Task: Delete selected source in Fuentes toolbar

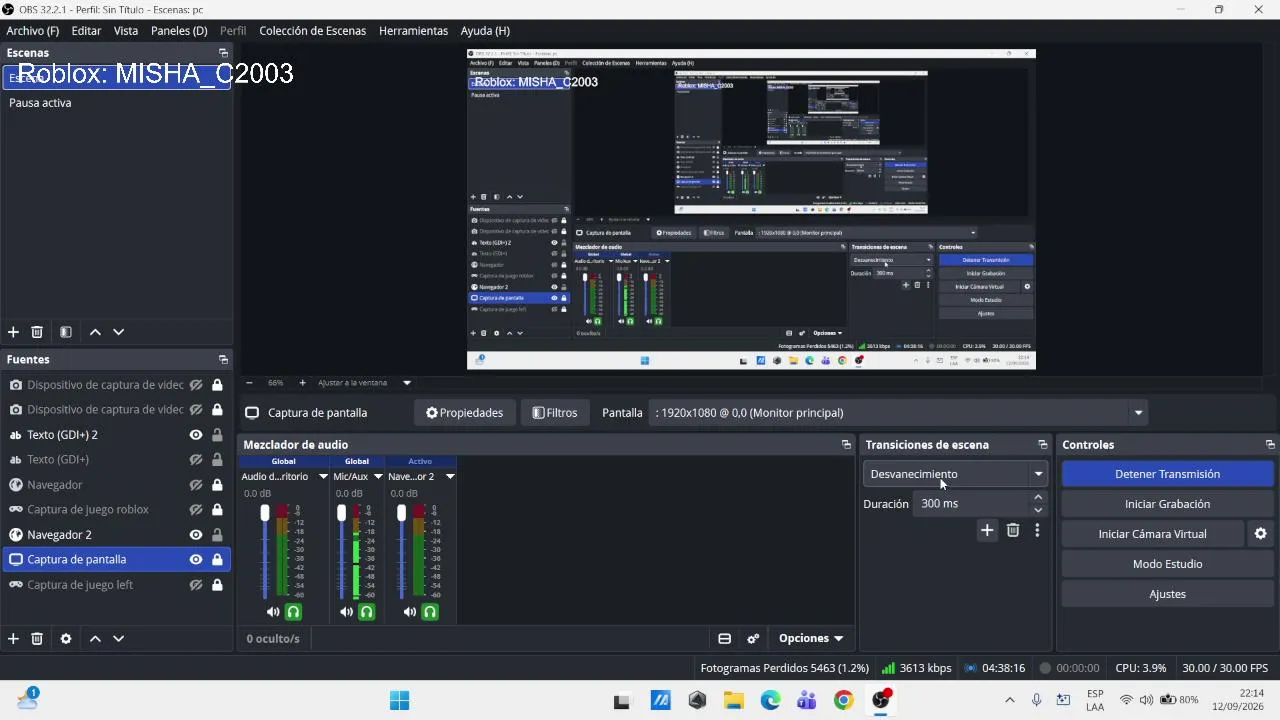Action: pos(37,639)
